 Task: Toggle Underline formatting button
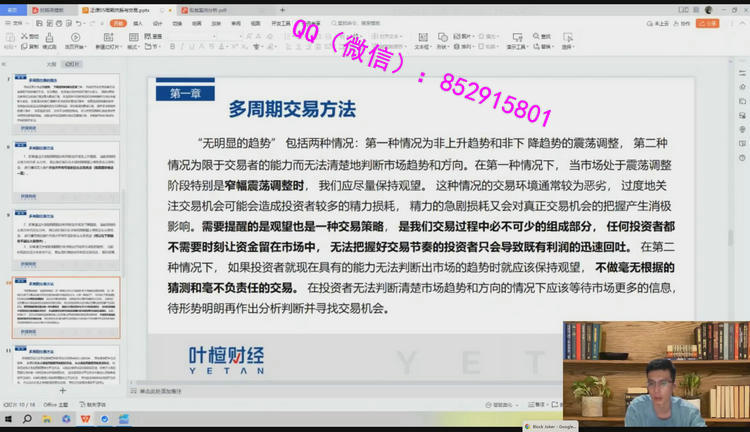[192, 47]
